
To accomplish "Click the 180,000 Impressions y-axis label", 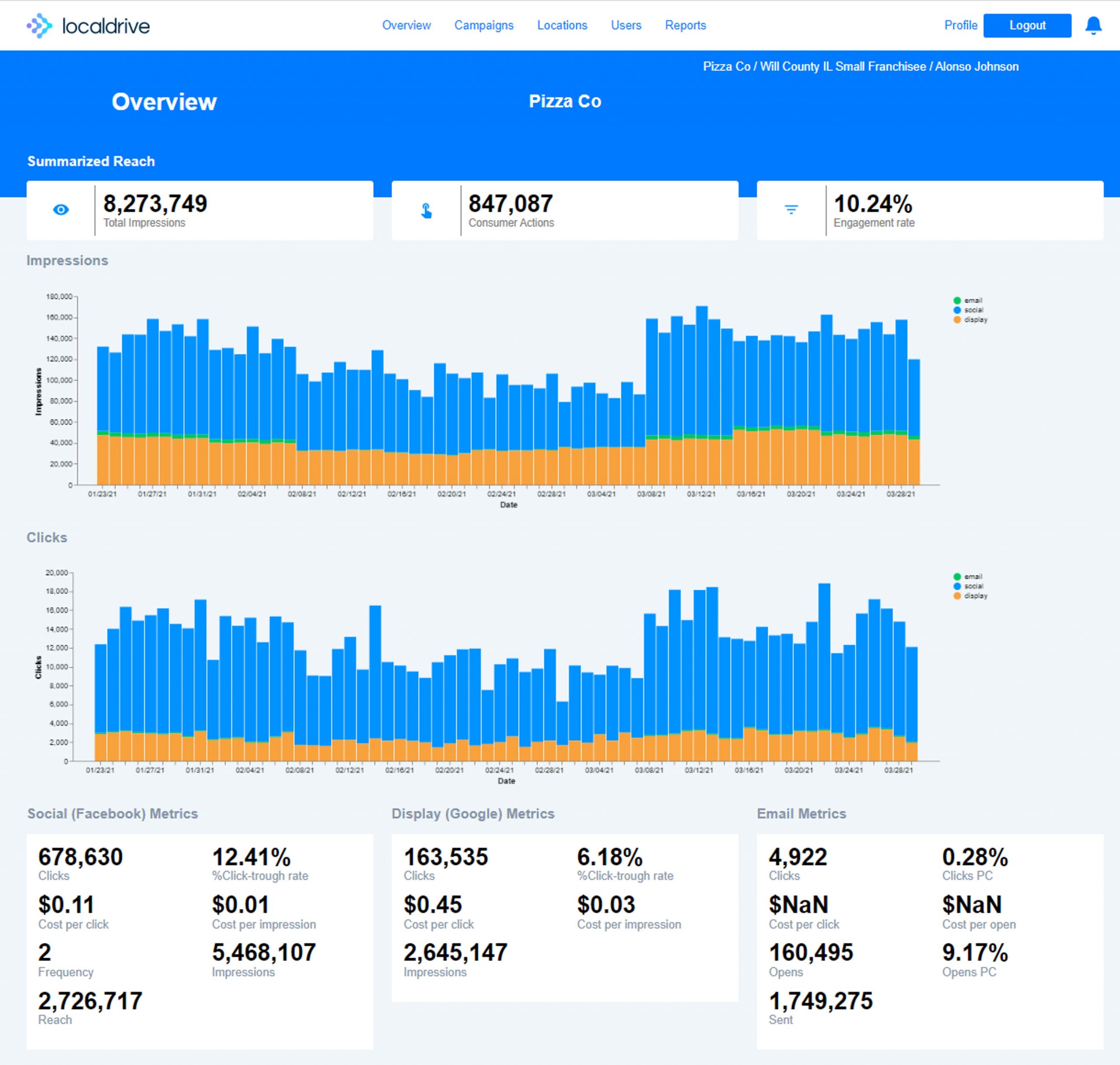I will [x=59, y=296].
